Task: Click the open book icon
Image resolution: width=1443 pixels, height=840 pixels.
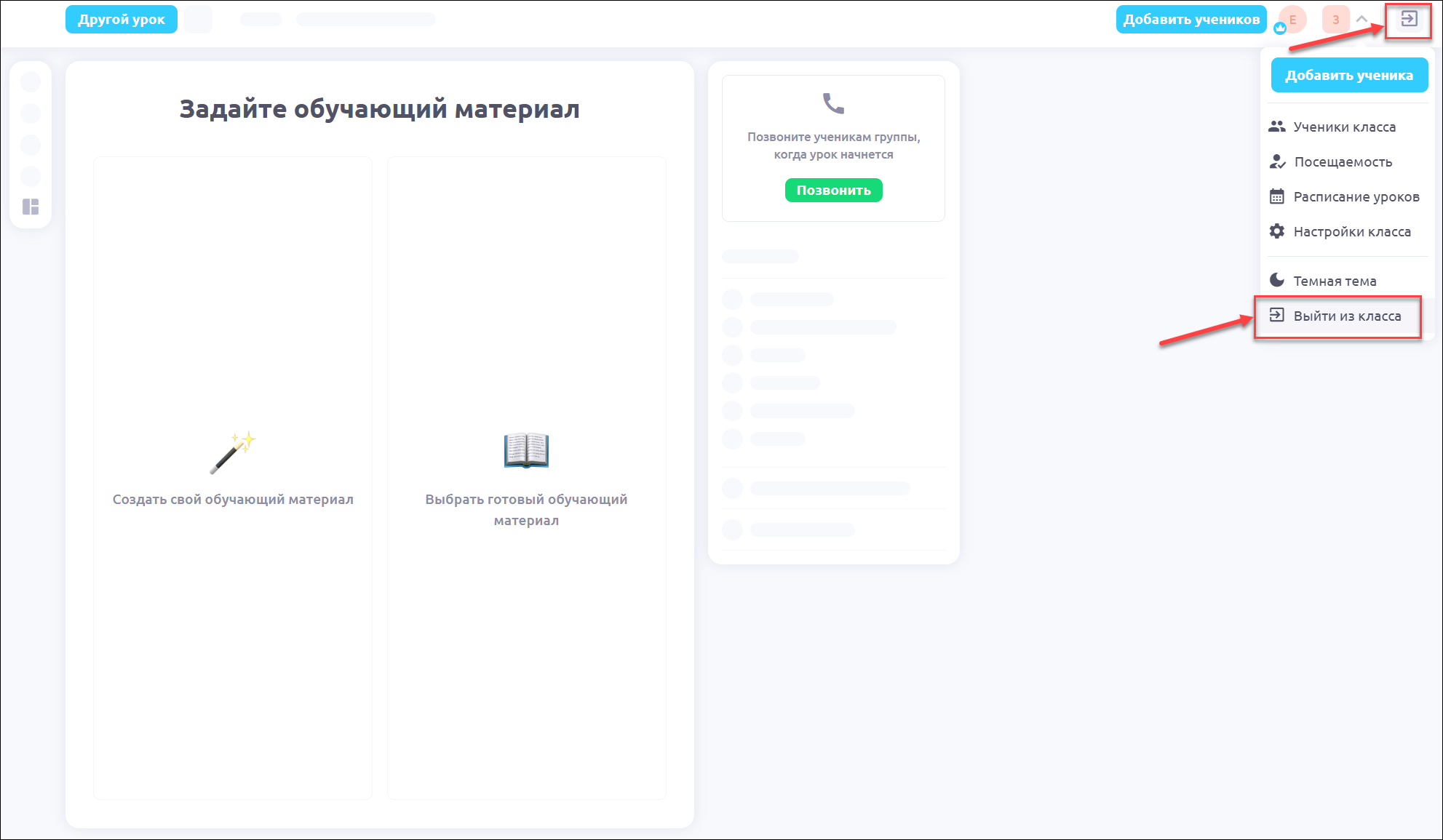Action: click(x=526, y=450)
